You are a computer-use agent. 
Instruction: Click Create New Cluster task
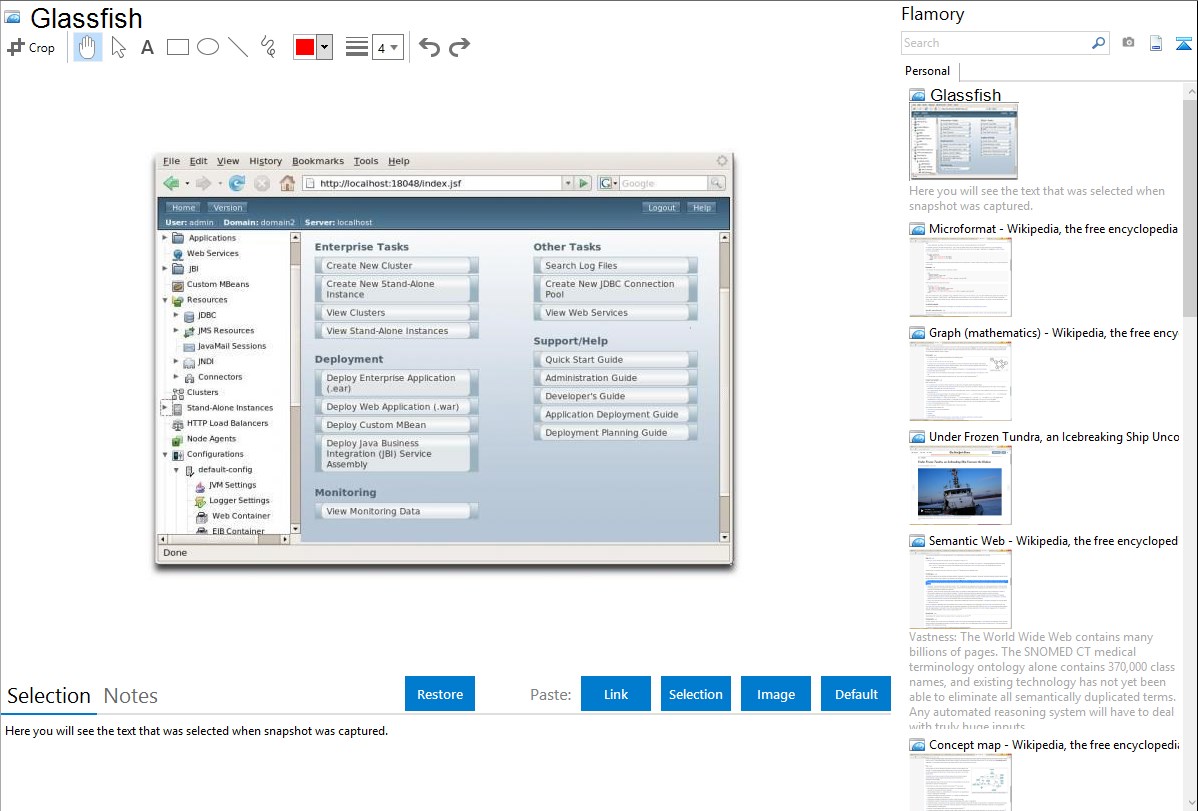tap(397, 265)
